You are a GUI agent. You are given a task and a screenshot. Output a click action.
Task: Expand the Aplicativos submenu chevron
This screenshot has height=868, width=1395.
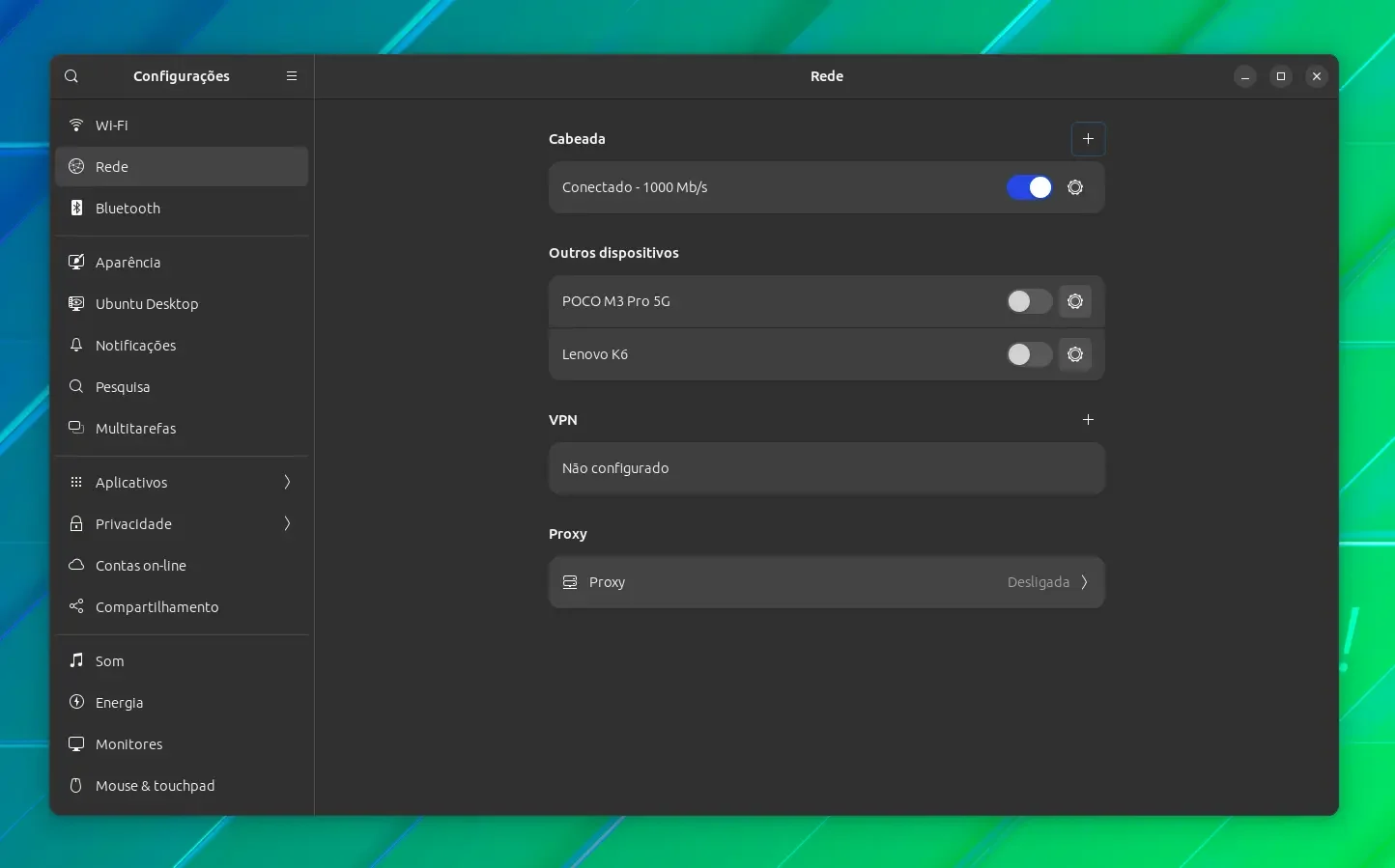[287, 483]
